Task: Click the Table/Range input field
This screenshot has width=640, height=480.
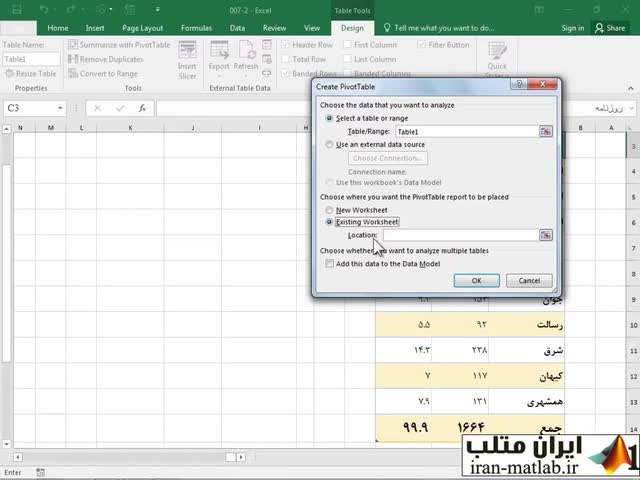Action: click(x=467, y=131)
